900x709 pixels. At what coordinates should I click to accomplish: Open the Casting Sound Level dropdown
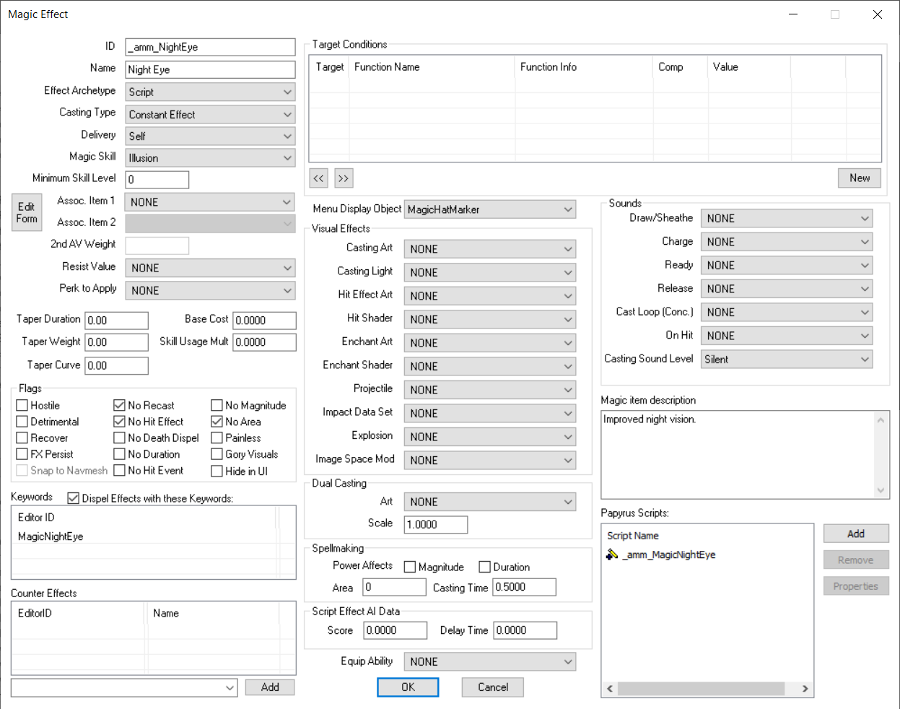786,359
